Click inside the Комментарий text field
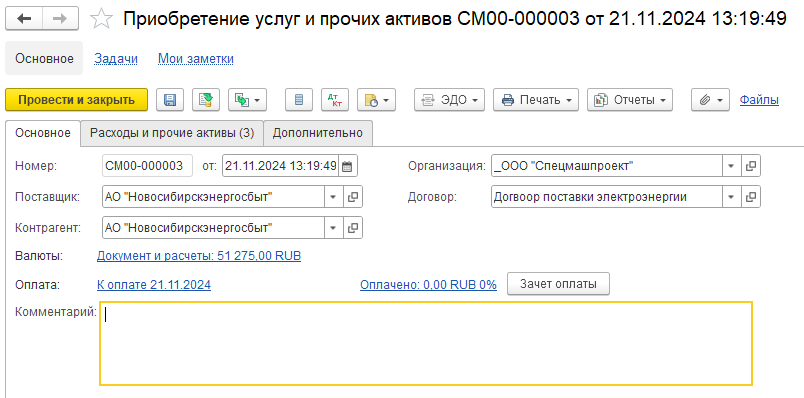 click(x=426, y=343)
